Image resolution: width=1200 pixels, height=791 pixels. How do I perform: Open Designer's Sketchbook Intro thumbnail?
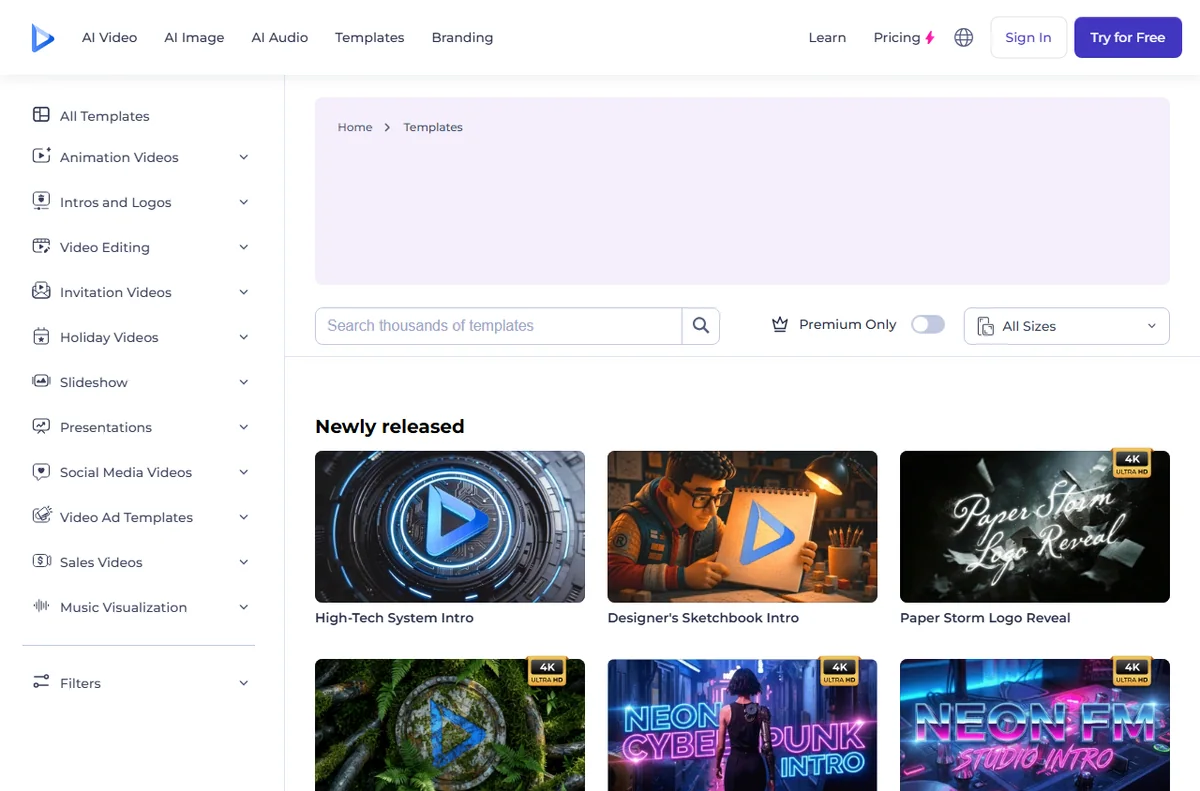742,526
